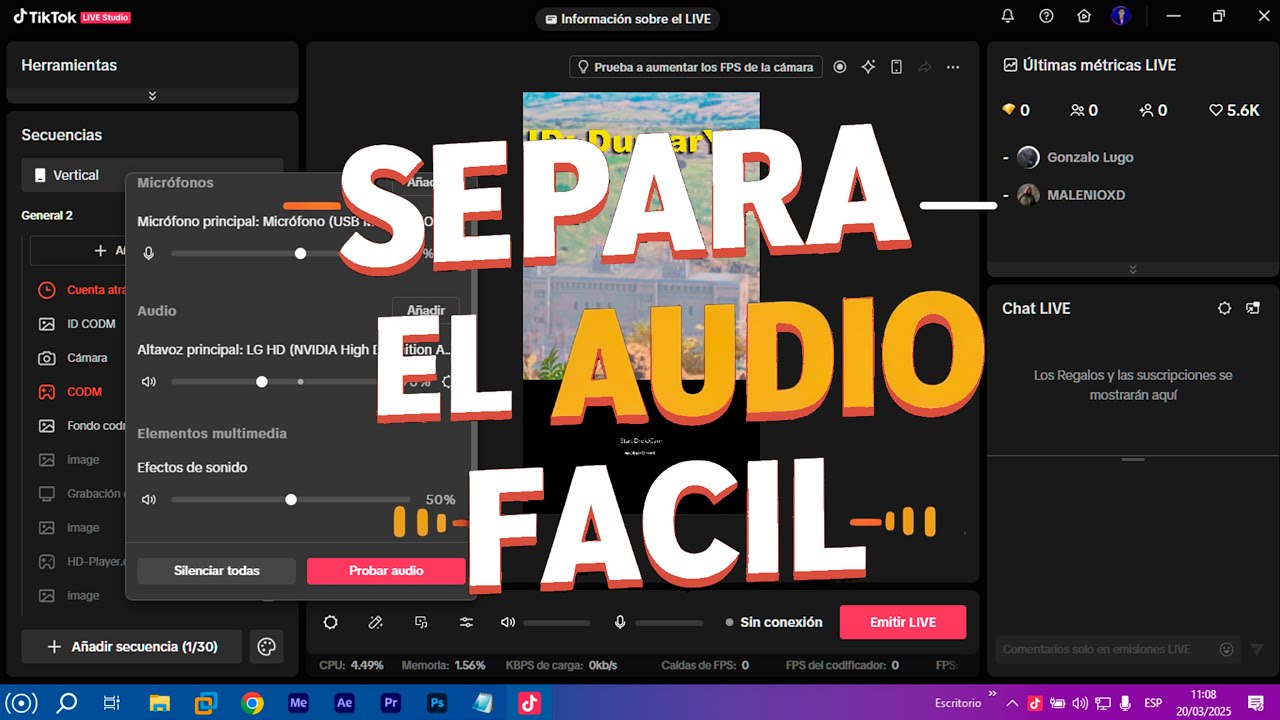This screenshot has height=720, width=1280.
Task: Open Google Chrome from taskbar
Action: (252, 703)
